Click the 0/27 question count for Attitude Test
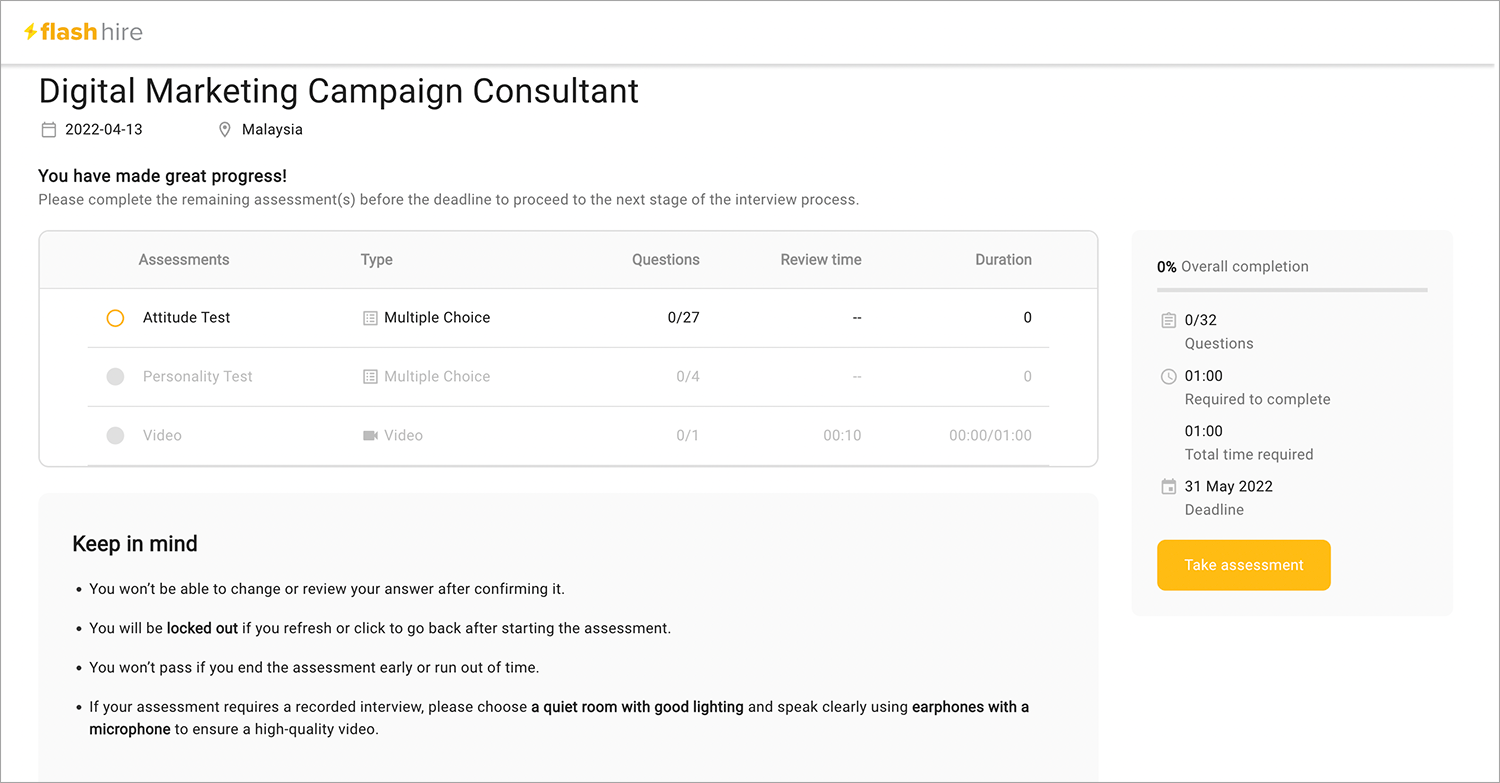 point(684,317)
